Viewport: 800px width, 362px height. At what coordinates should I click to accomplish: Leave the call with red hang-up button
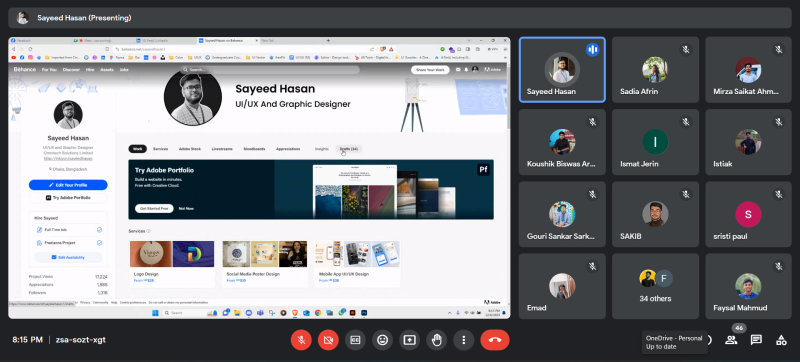(495, 340)
